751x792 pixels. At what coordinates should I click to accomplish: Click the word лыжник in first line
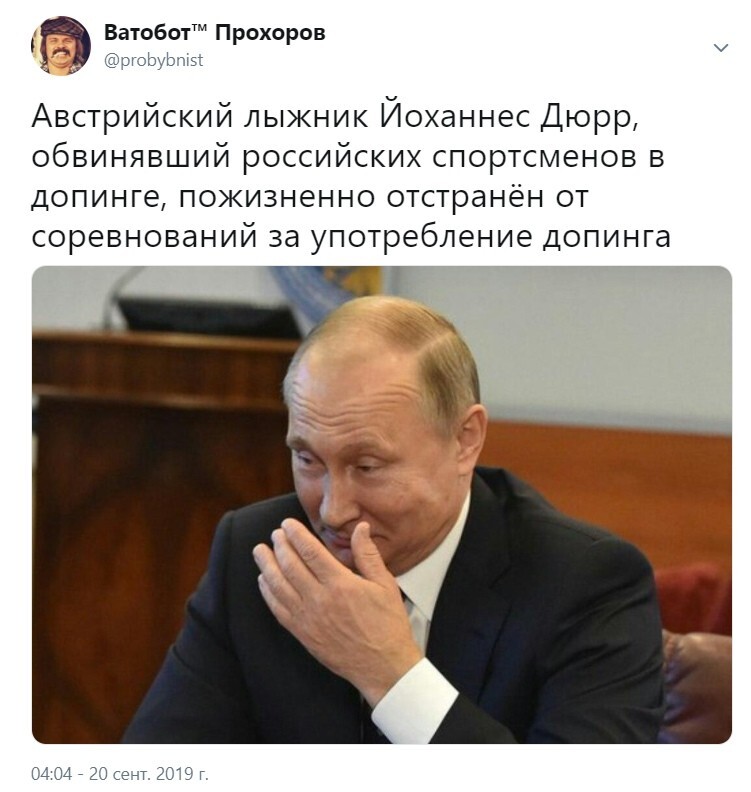(307, 118)
